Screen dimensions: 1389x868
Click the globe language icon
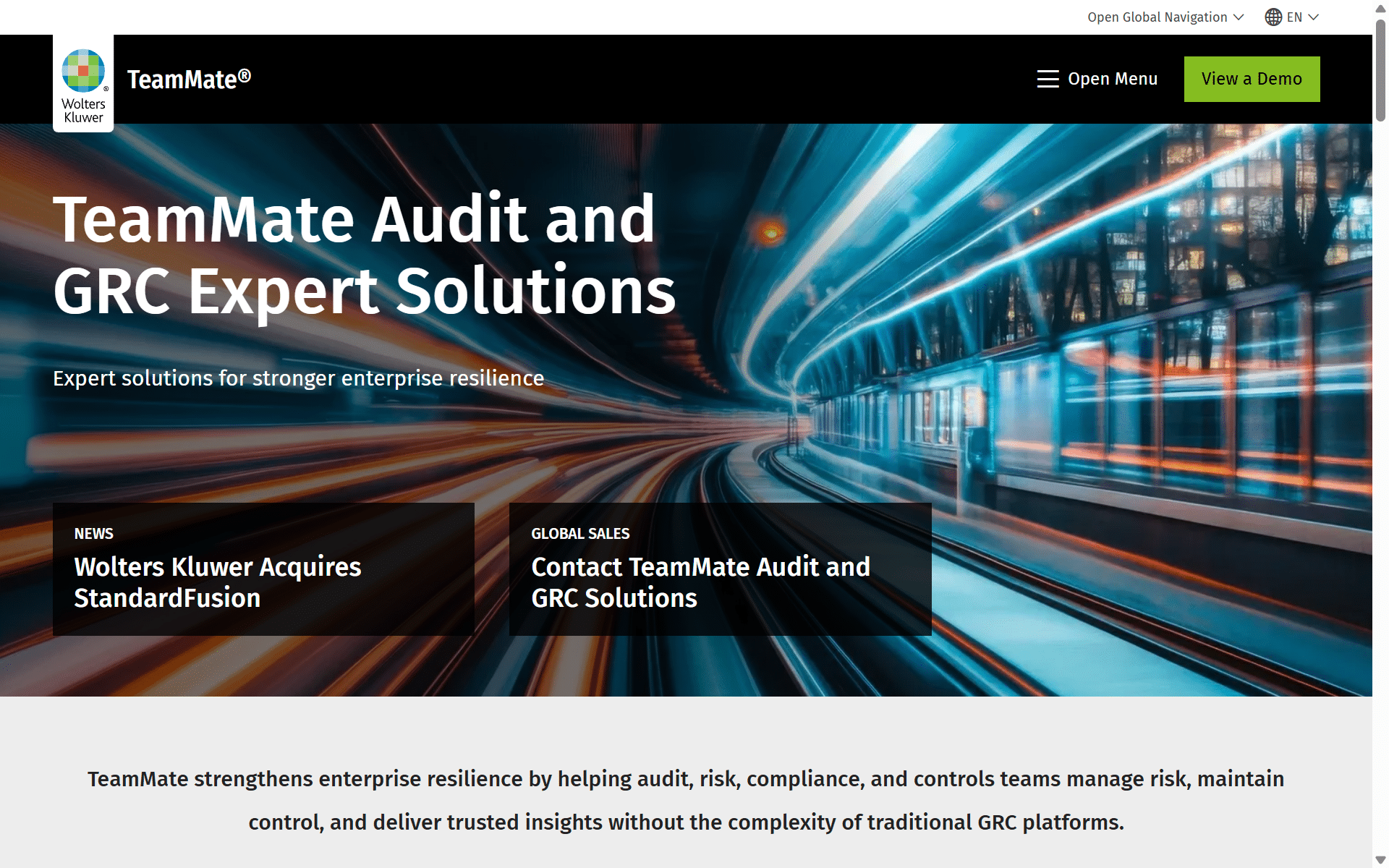pos(1273,17)
